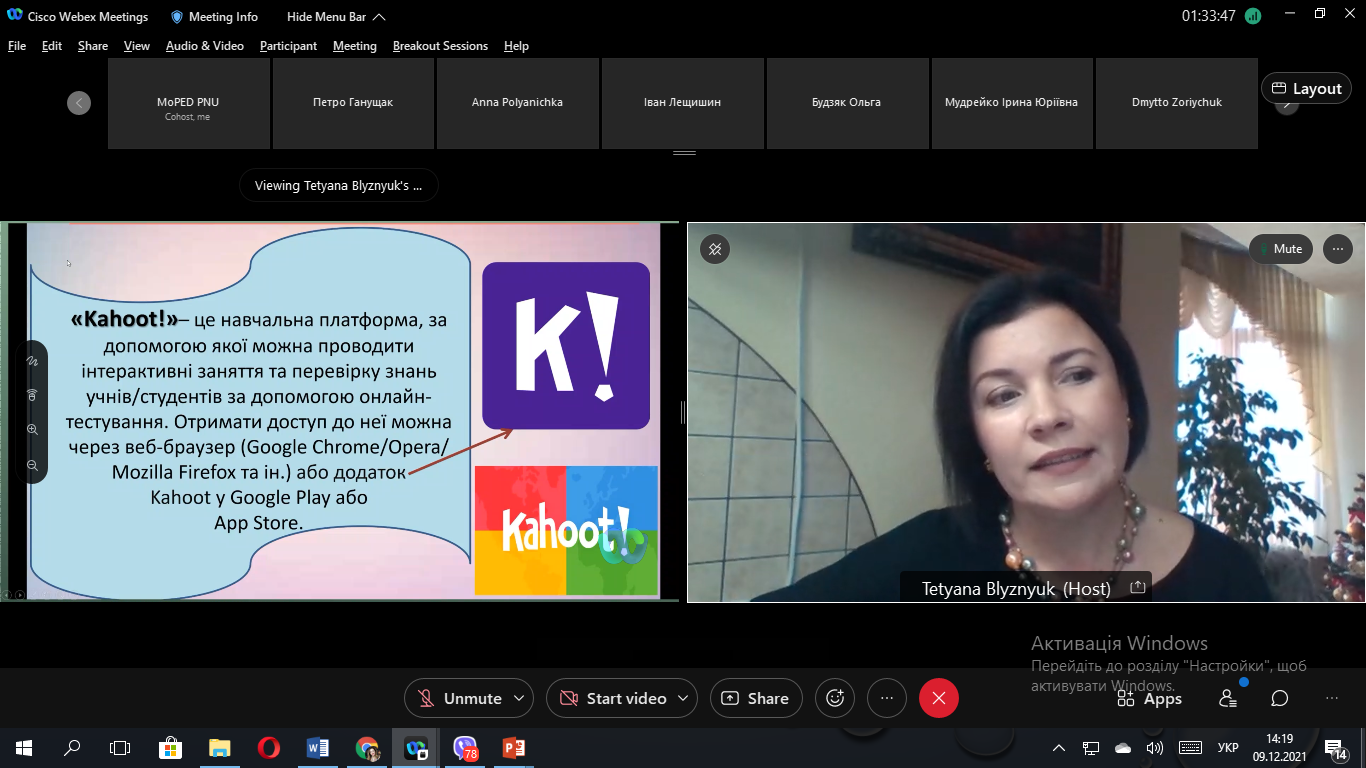Open the Layout options
This screenshot has height=768, width=1366.
1306,88
